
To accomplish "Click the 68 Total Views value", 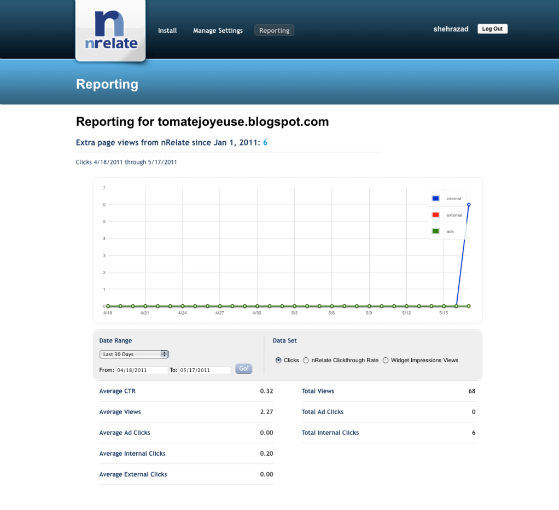I will [x=472, y=391].
